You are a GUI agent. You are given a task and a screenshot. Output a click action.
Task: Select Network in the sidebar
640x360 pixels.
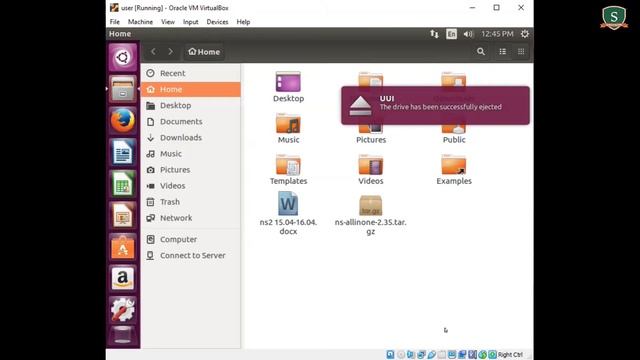191,218
